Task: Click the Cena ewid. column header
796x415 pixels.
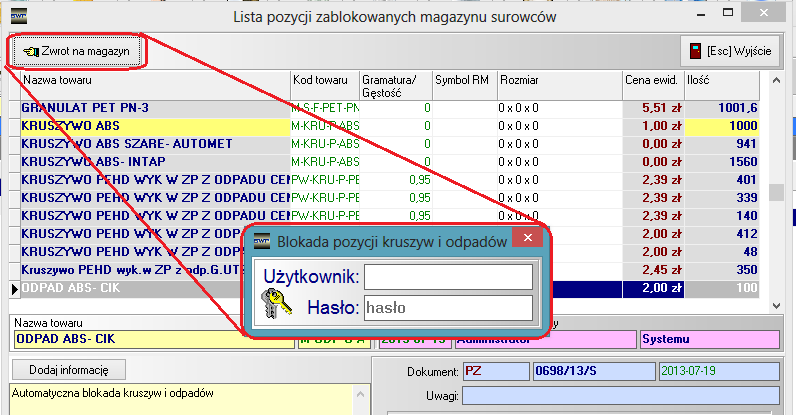Action: [651, 80]
